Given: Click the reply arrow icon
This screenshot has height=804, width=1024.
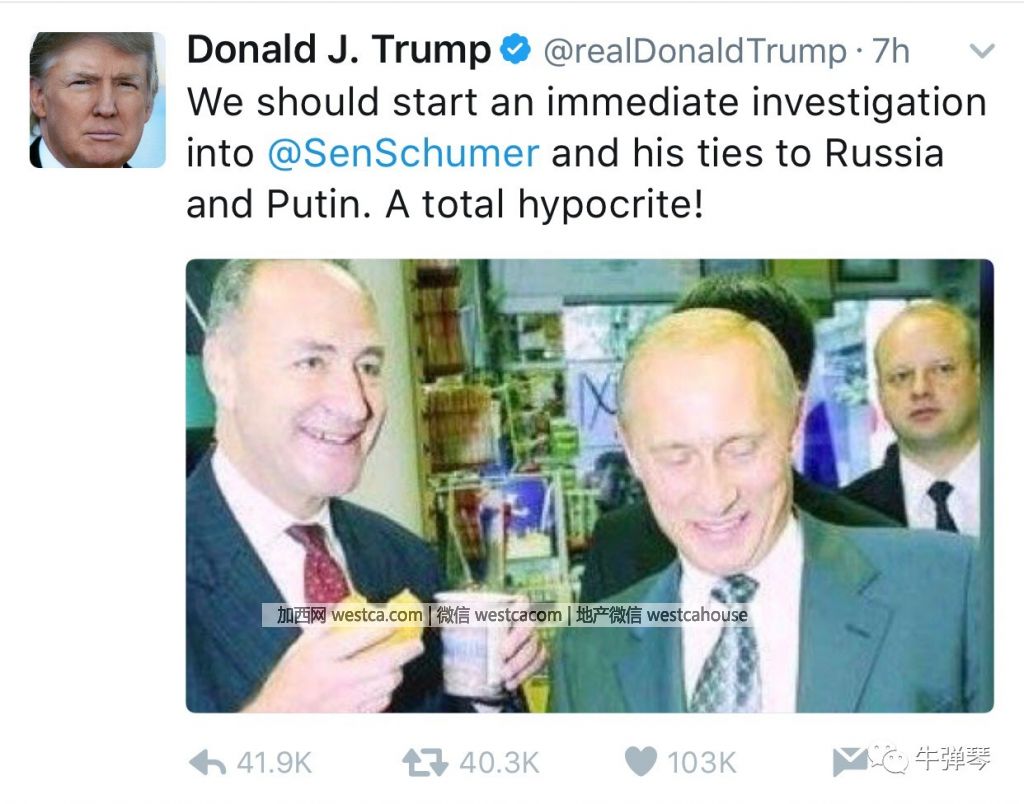Looking at the screenshot, I should coord(207,763).
